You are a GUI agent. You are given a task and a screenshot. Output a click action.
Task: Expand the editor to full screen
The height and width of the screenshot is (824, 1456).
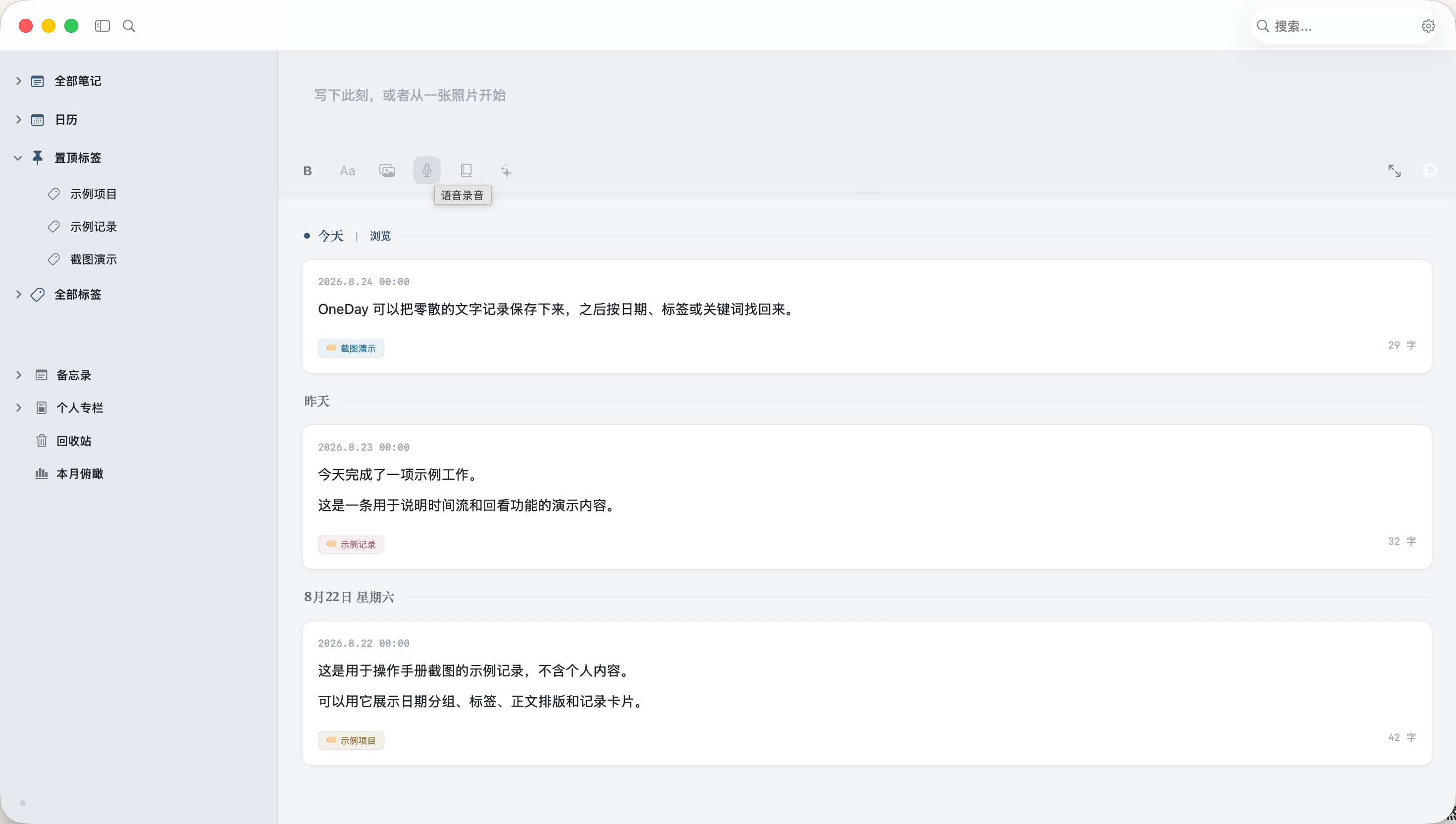1394,171
